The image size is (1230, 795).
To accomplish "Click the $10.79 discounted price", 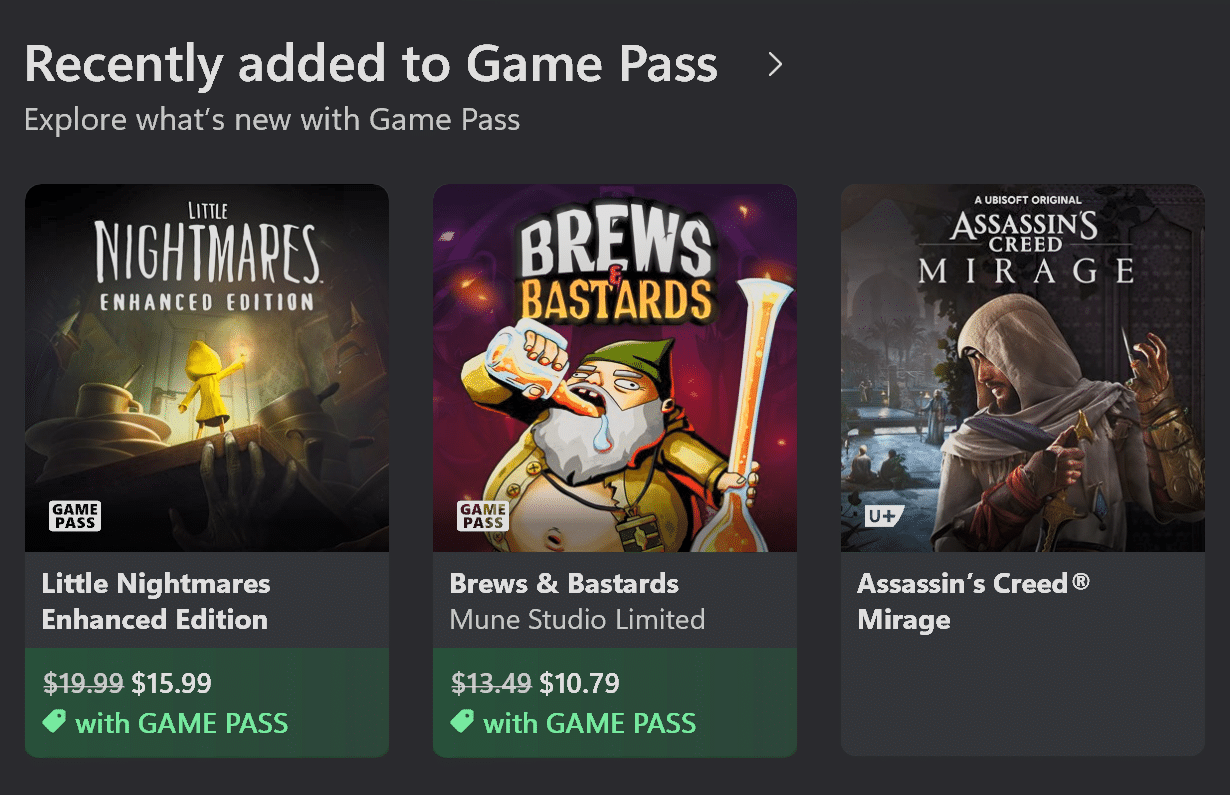I will tap(580, 684).
